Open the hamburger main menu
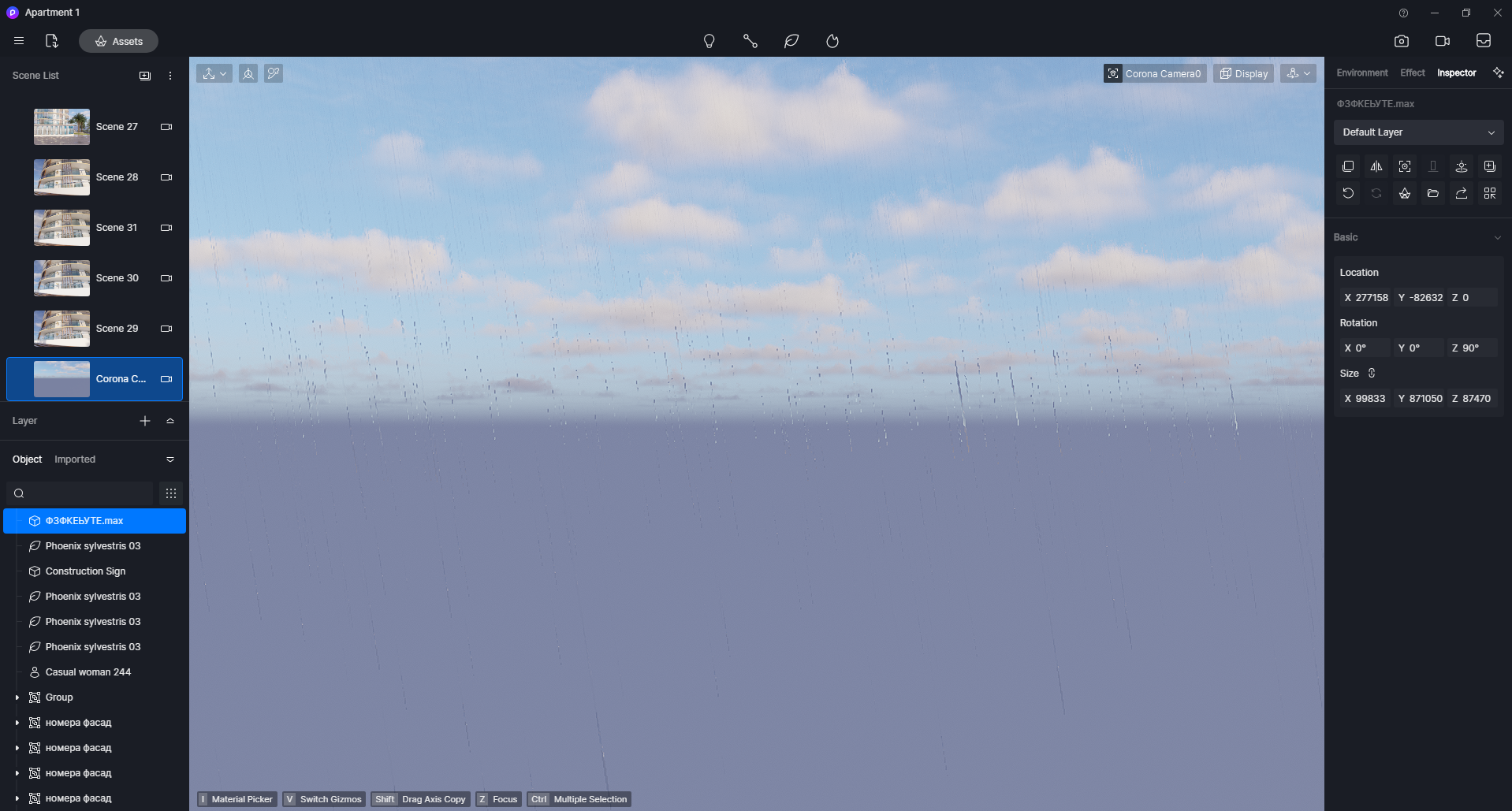This screenshot has width=1512, height=811. point(19,41)
